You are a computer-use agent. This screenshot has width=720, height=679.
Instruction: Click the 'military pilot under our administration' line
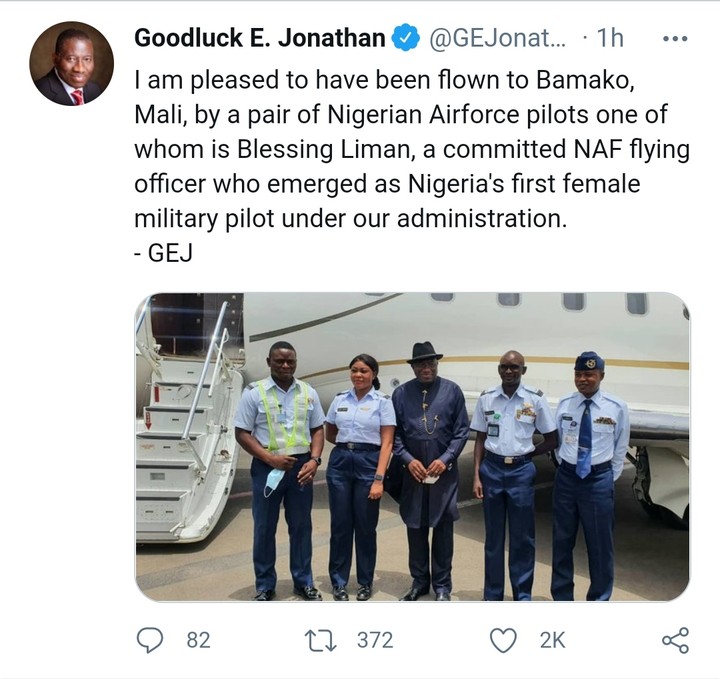tap(350, 219)
